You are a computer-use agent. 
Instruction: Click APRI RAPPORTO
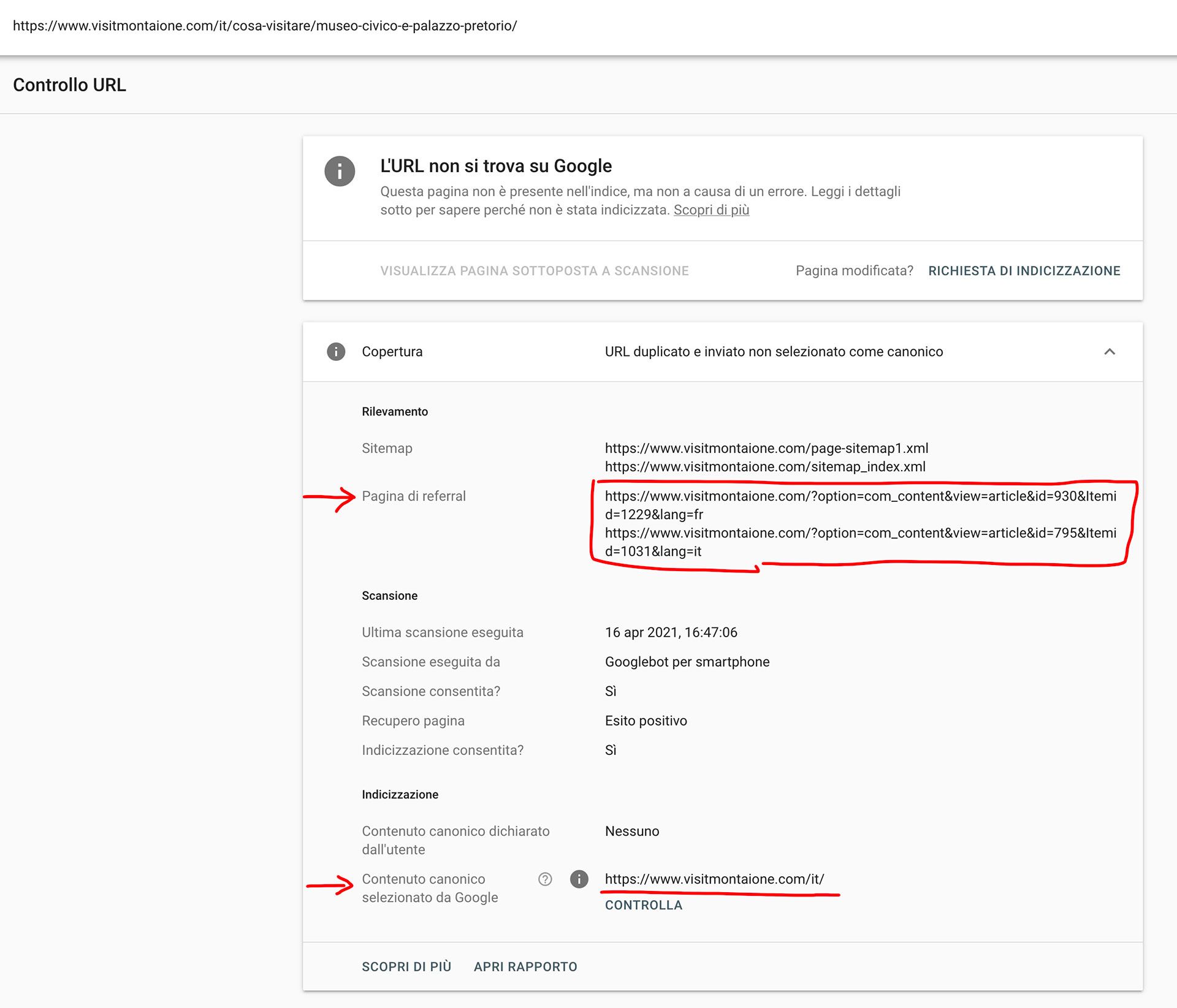[x=525, y=967]
